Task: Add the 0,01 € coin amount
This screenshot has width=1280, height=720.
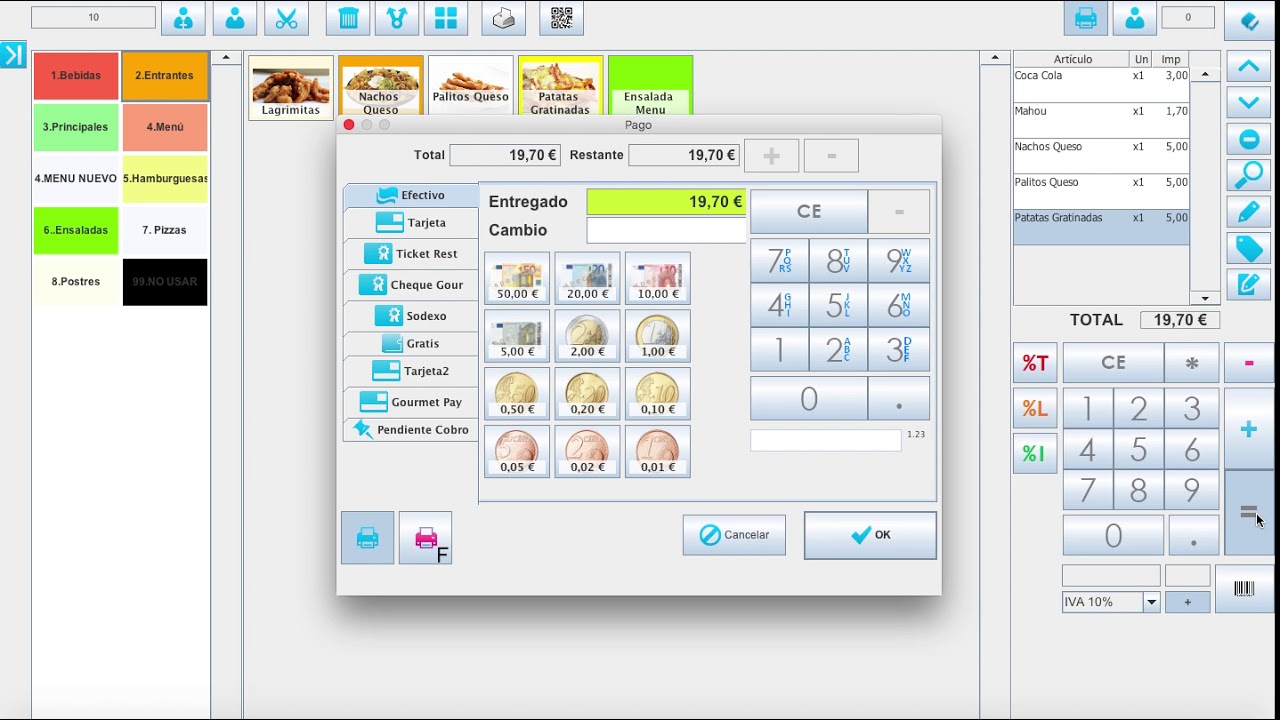Action: click(657, 452)
